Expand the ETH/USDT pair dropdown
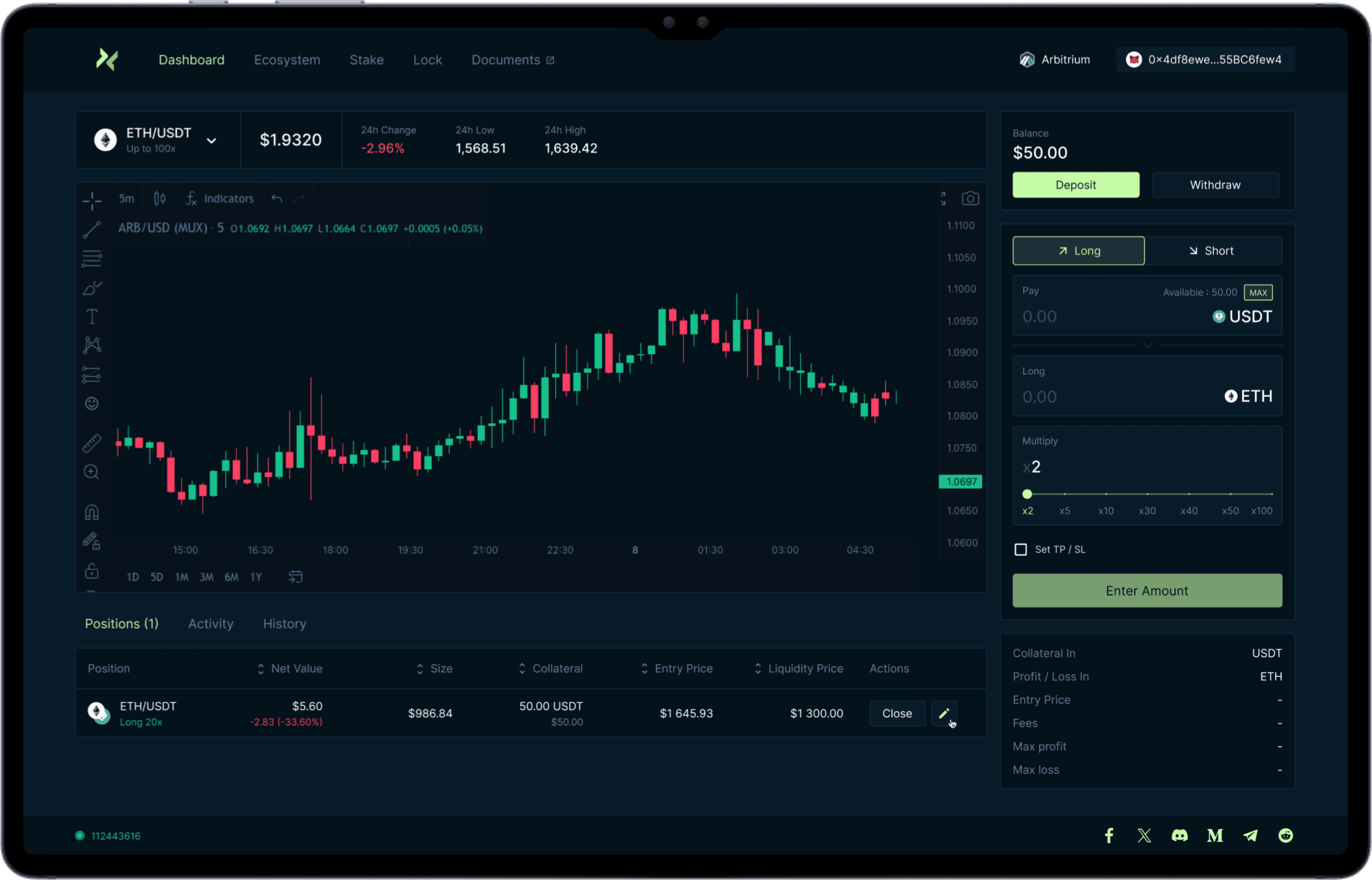 pyautogui.click(x=211, y=140)
